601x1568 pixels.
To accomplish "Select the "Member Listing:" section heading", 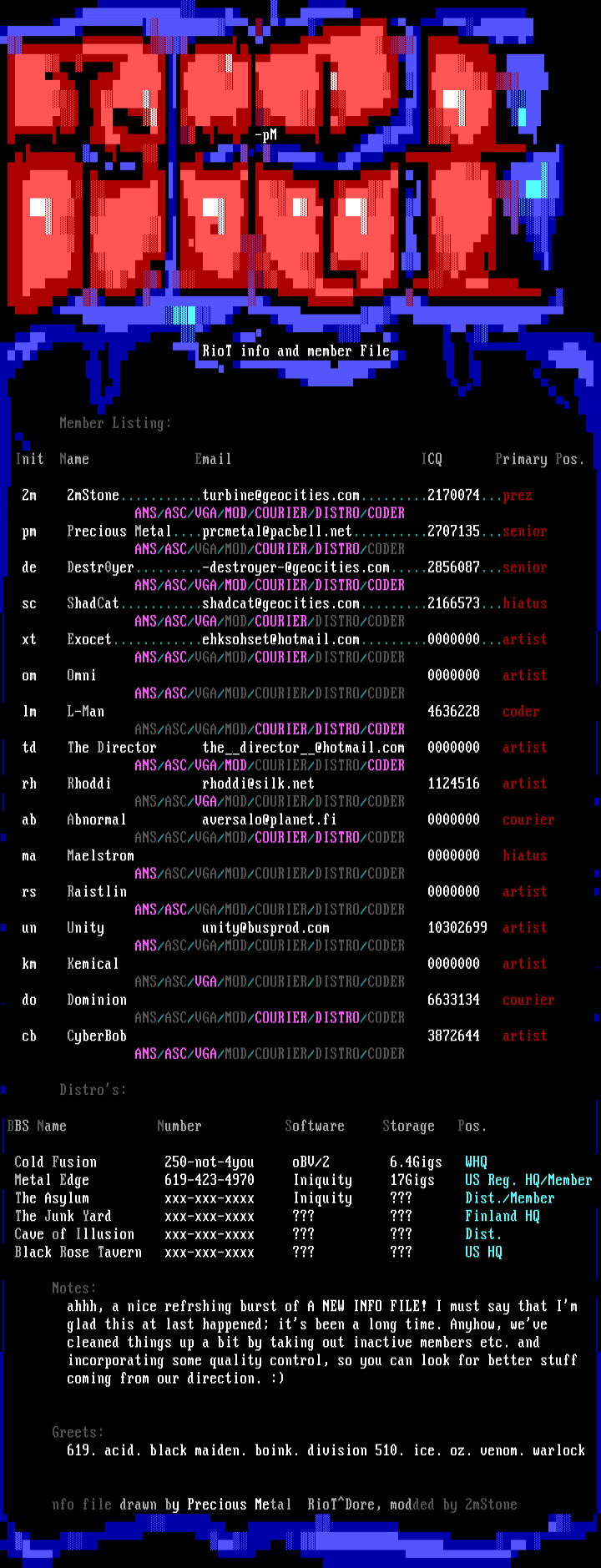I will (x=115, y=423).
